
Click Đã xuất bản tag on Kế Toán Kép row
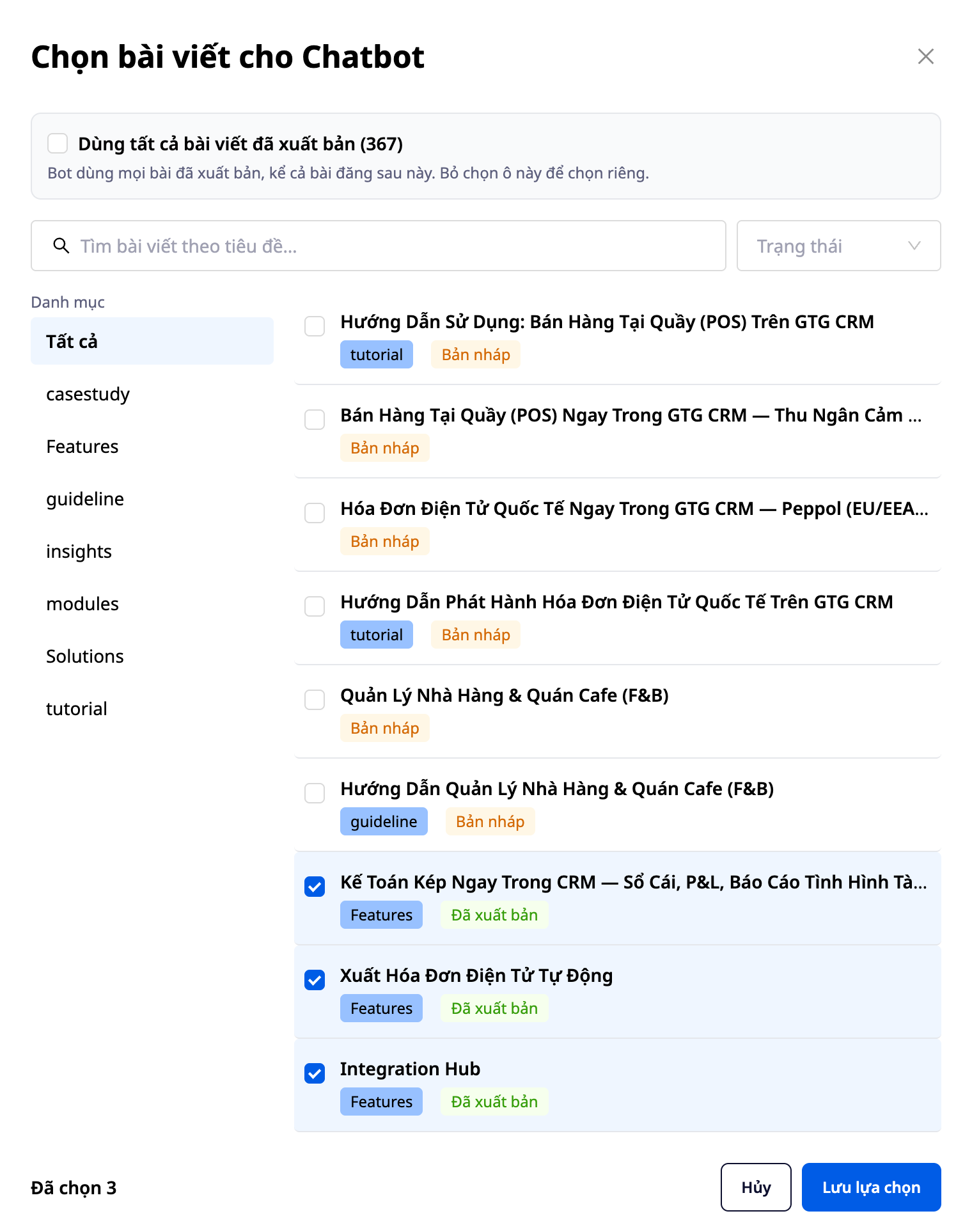tap(494, 915)
